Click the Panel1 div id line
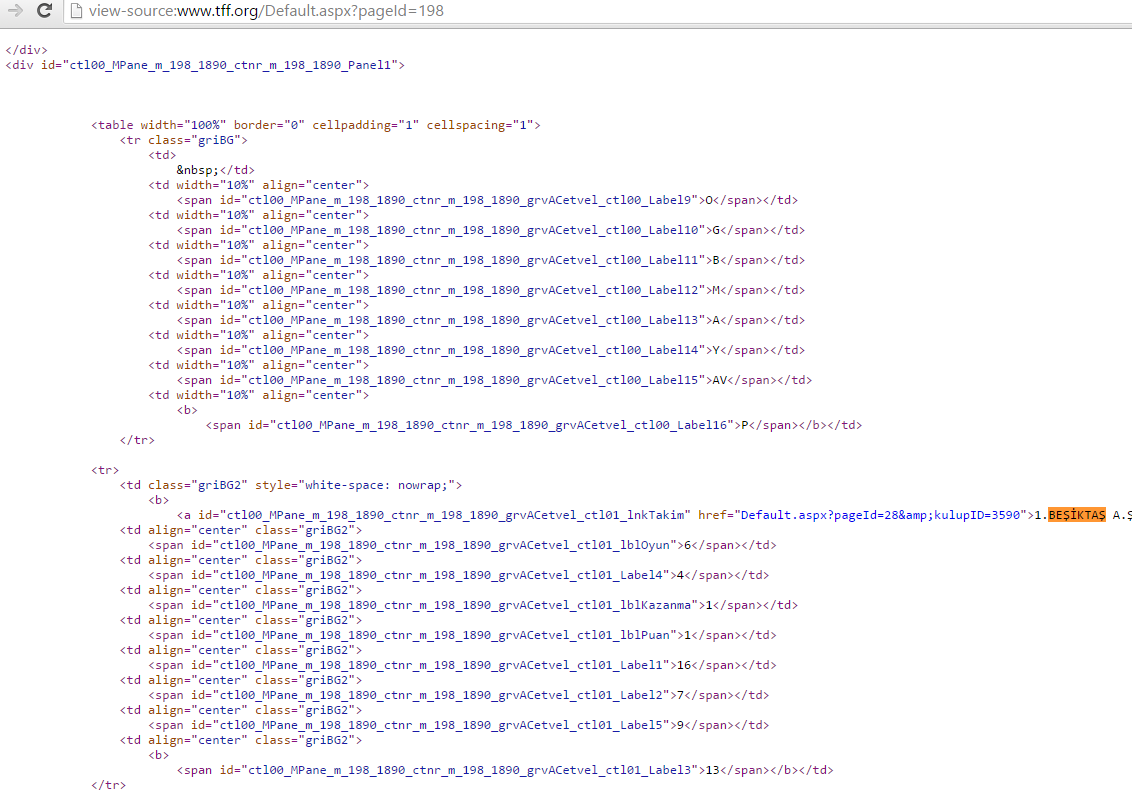 205,65
